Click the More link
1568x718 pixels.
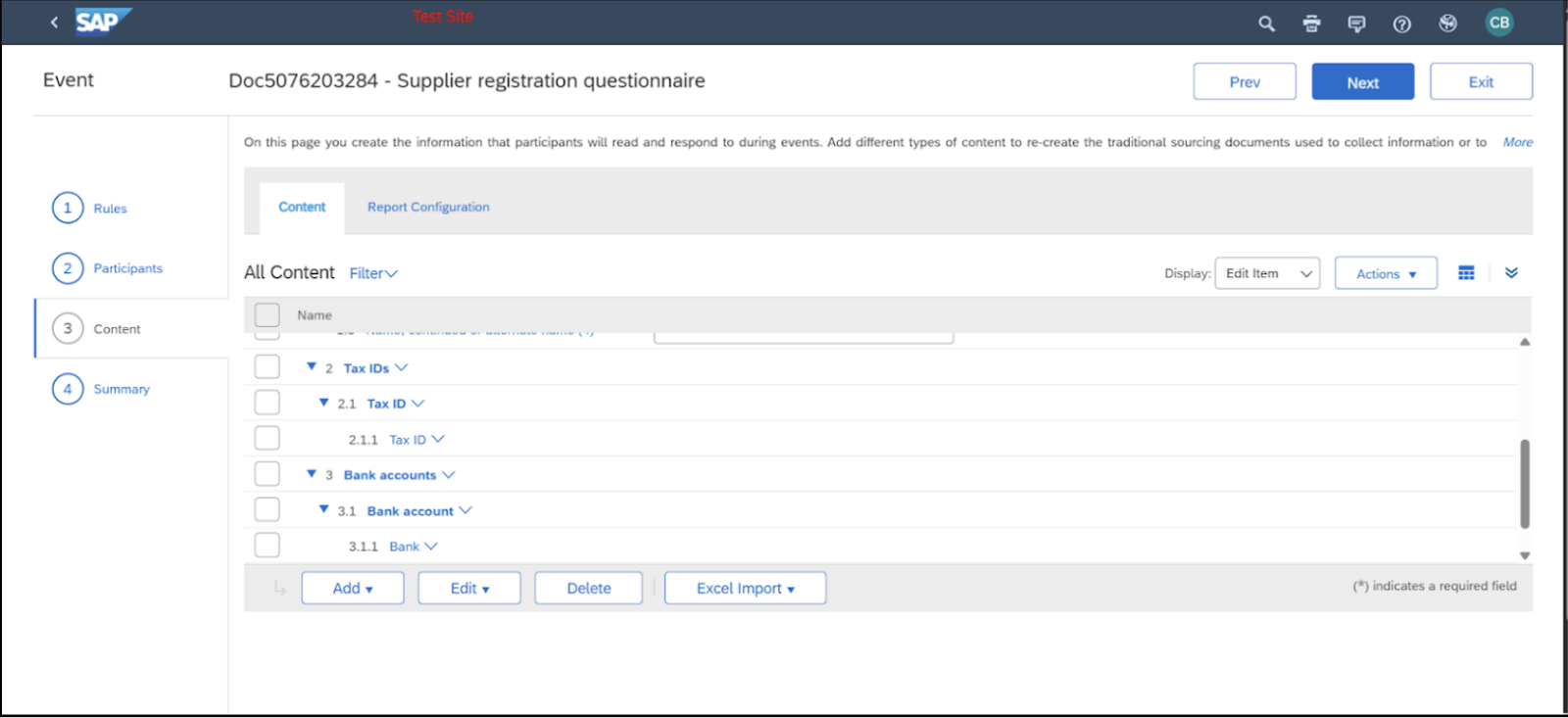click(1518, 142)
